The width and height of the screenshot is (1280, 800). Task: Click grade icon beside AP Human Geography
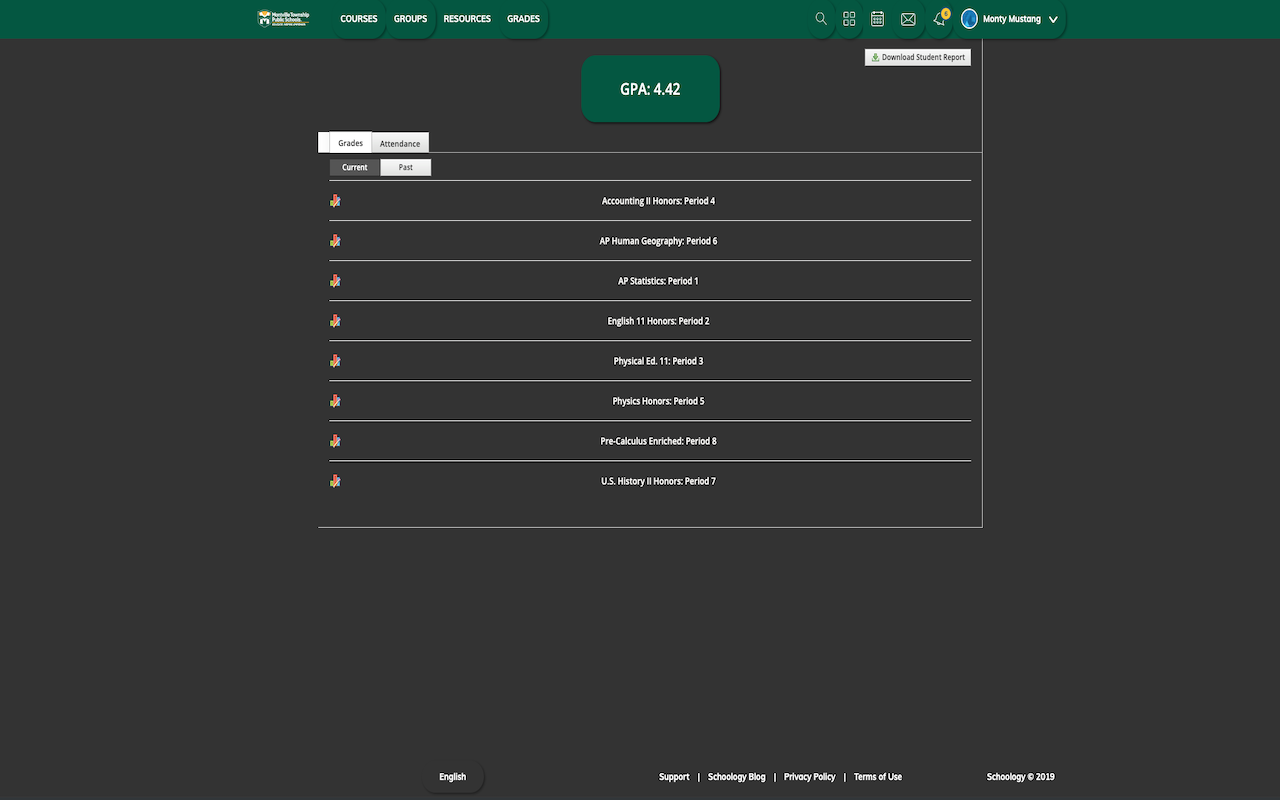[335, 241]
